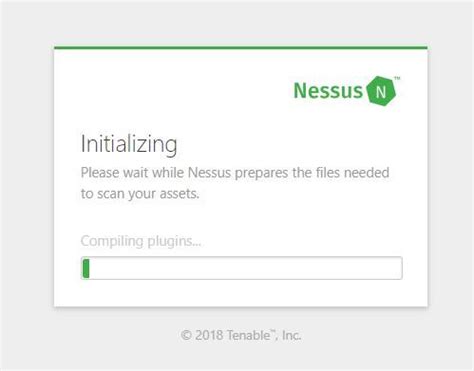Click the trademark symbol beside Nessus logo

click(x=397, y=79)
